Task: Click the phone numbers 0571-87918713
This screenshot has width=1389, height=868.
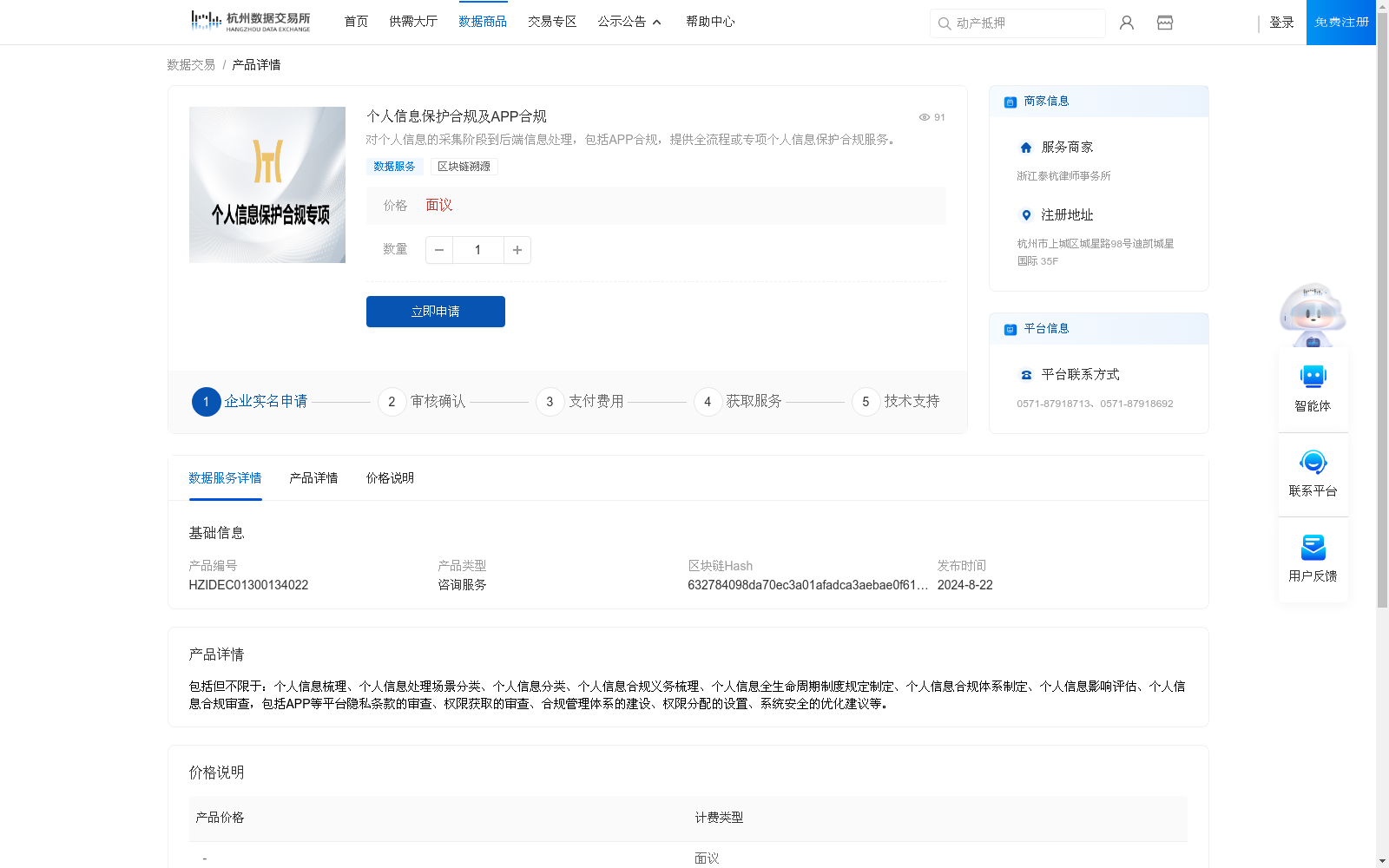Action: (1095, 404)
